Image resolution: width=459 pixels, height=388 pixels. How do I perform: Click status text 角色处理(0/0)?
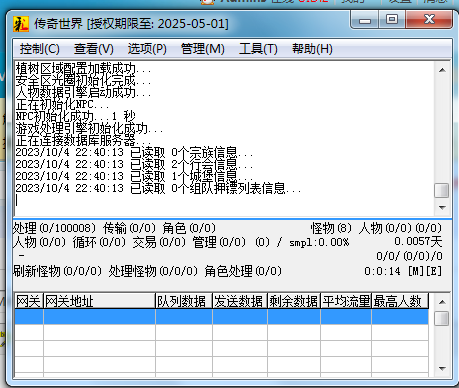243,271
